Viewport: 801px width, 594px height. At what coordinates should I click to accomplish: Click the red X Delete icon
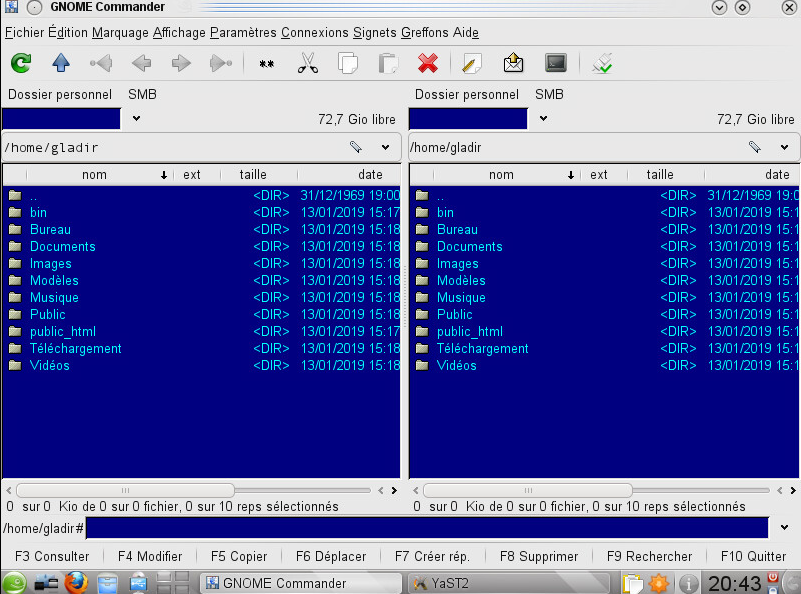coord(428,63)
